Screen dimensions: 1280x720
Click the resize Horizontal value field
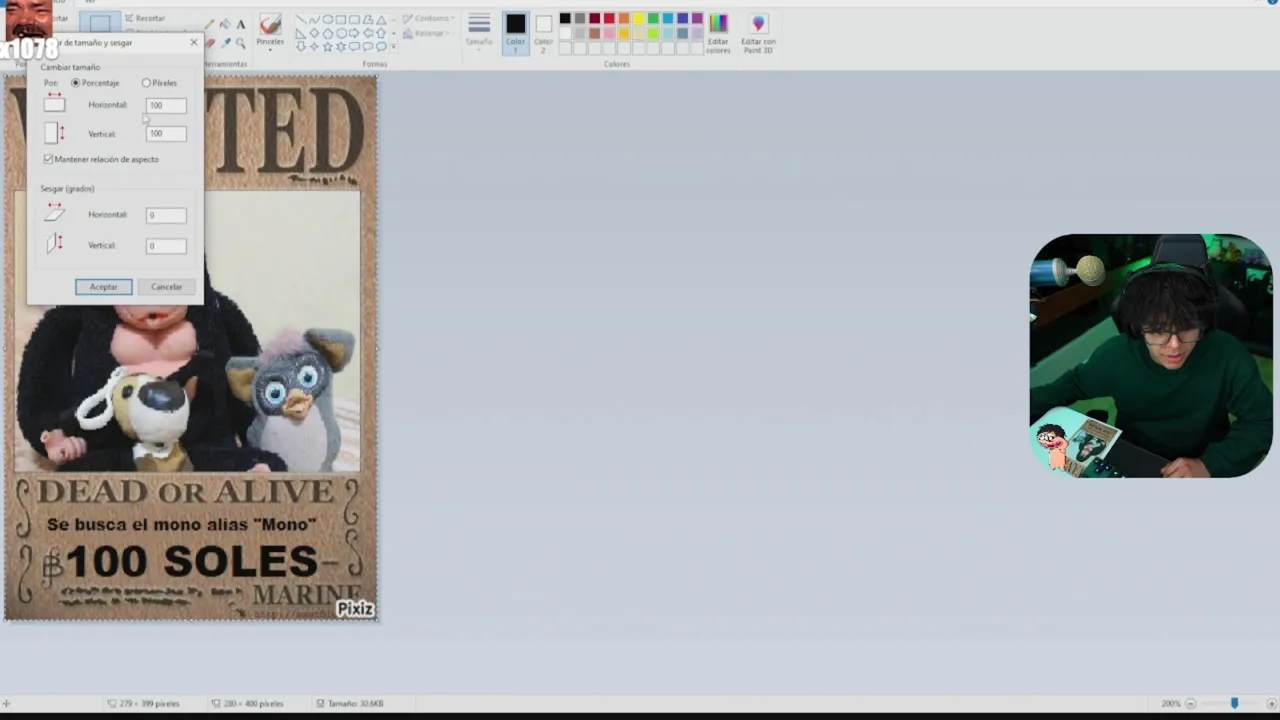[166, 105]
